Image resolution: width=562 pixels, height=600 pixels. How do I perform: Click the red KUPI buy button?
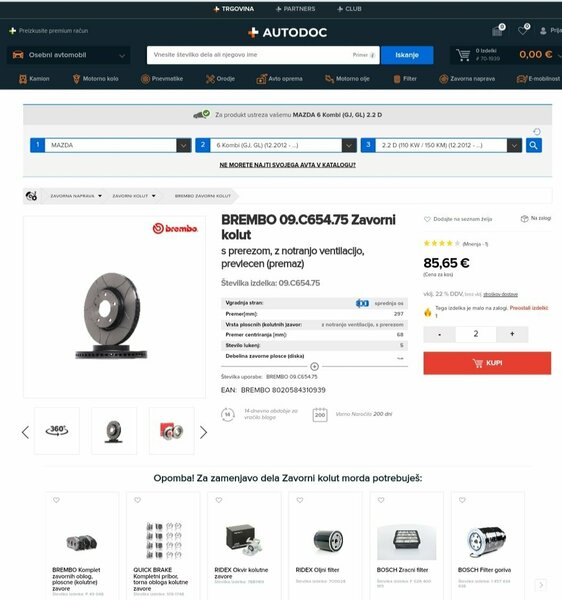(487, 363)
